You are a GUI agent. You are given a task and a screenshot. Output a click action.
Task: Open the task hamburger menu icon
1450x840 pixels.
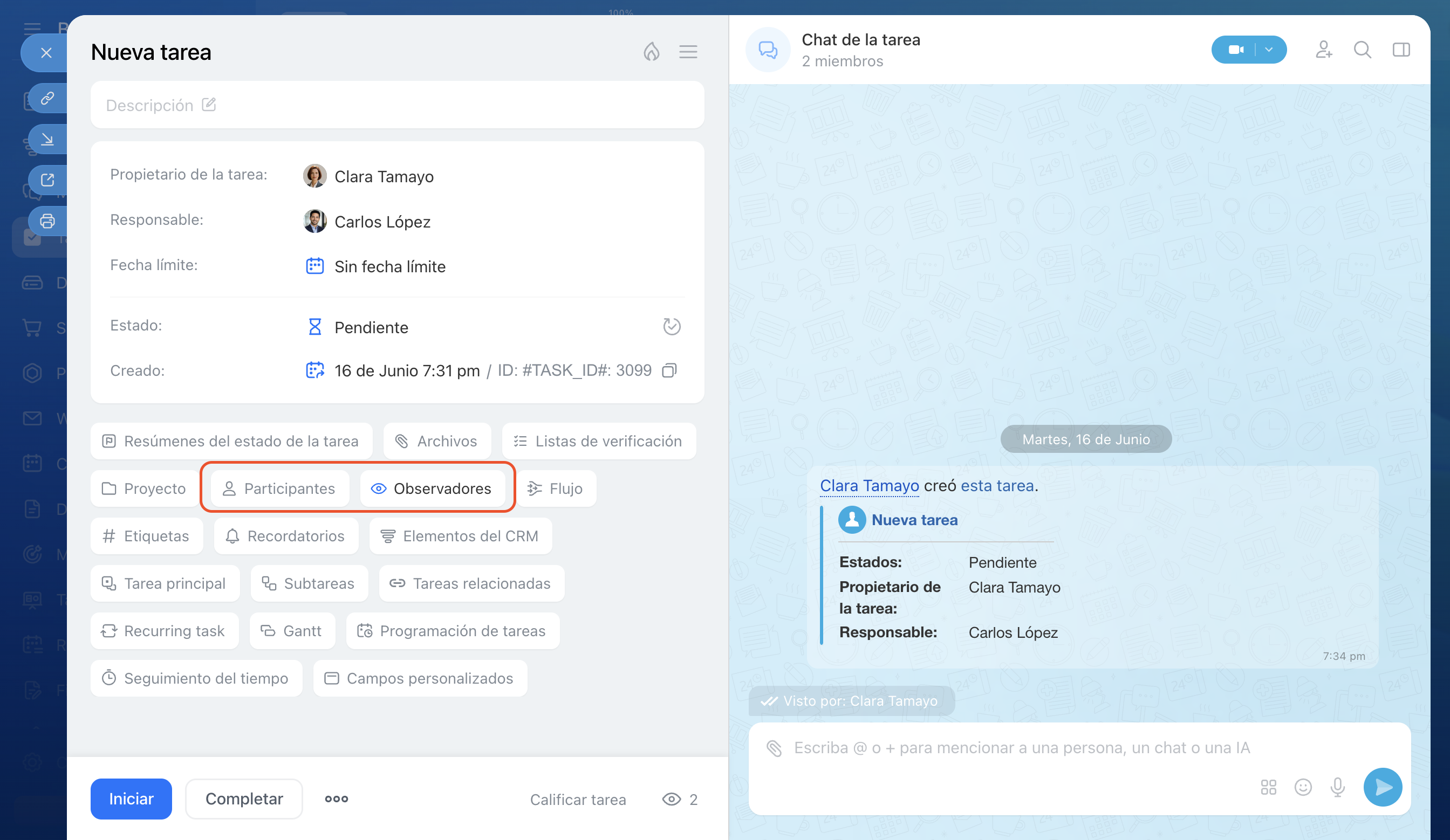click(688, 52)
